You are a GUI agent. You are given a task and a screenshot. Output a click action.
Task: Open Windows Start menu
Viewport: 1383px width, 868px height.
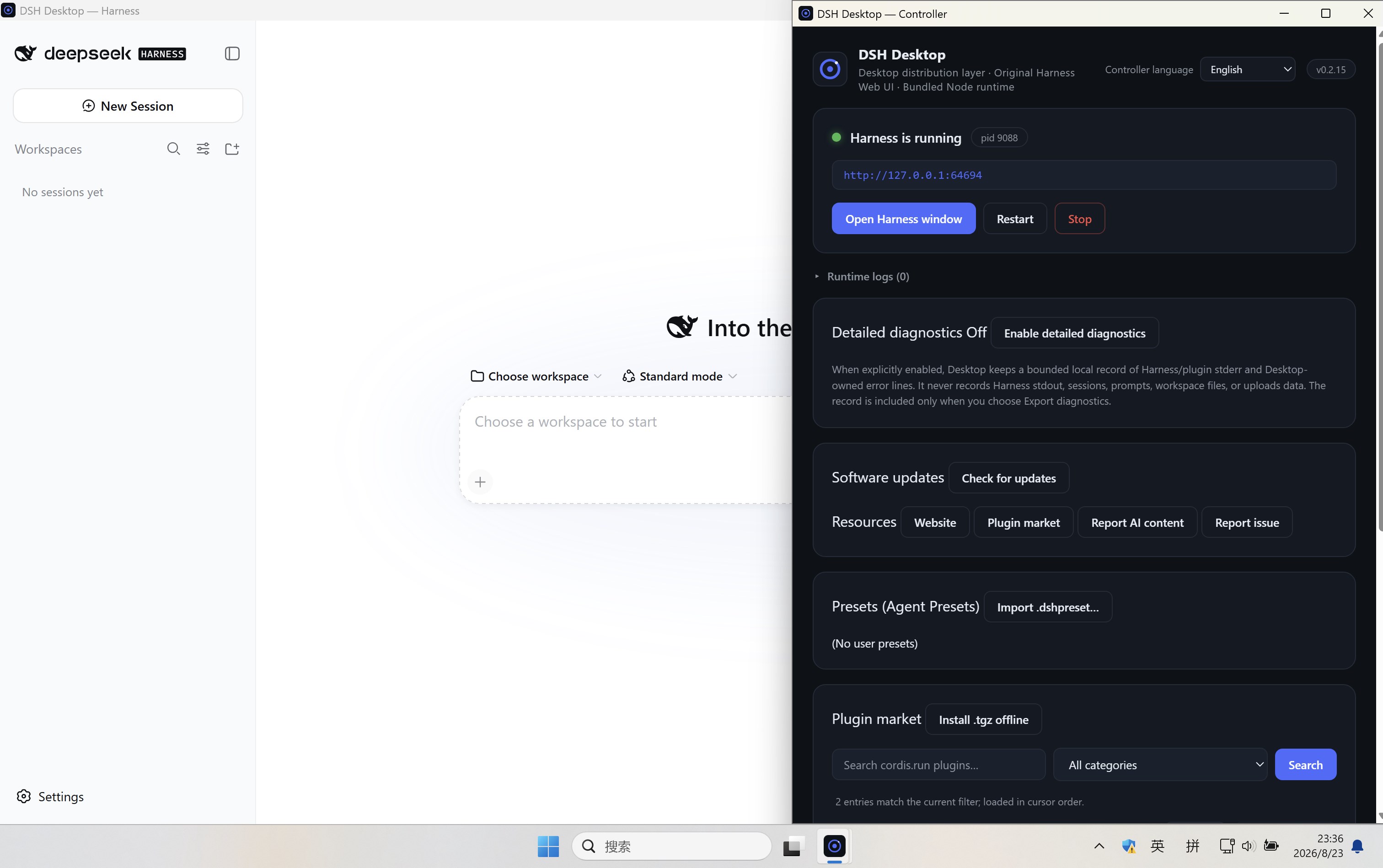click(548, 846)
